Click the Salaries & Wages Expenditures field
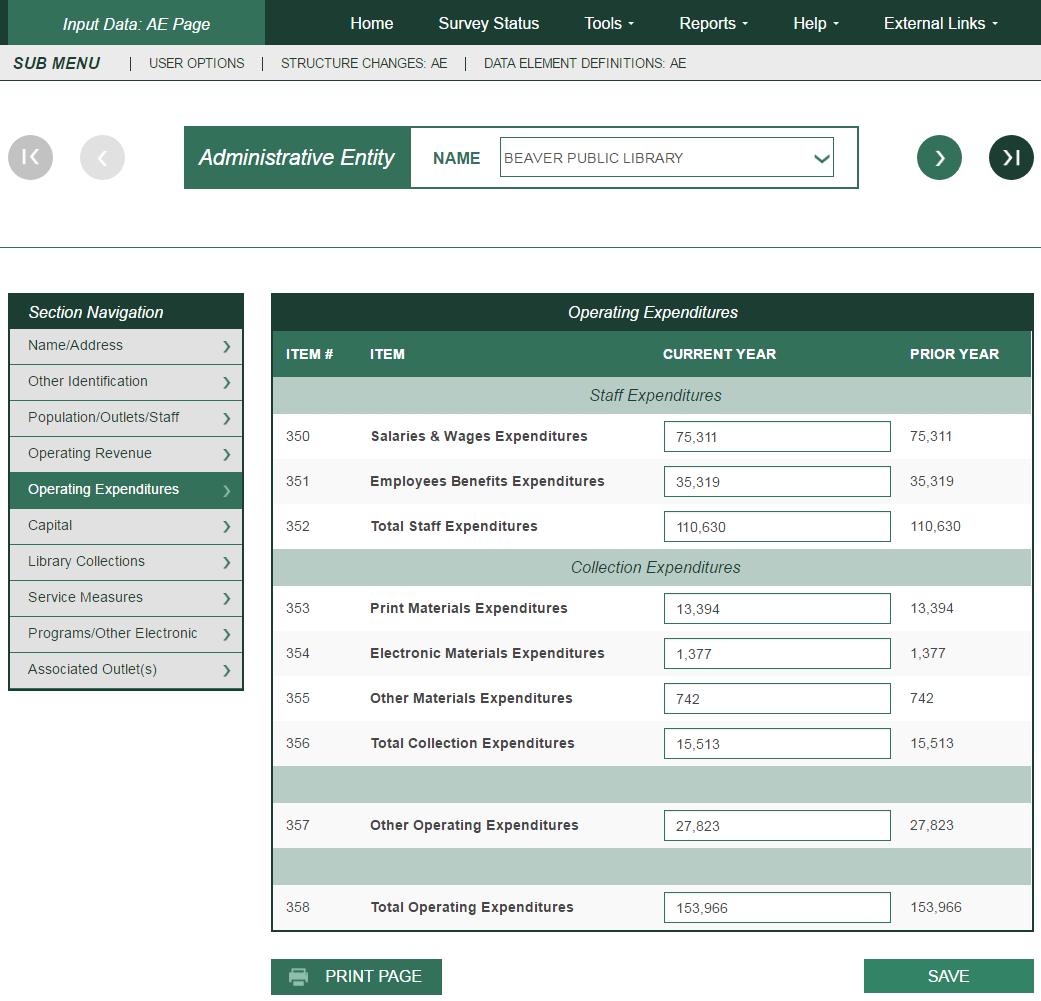The width and height of the screenshot is (1041, 1001). [x=776, y=437]
